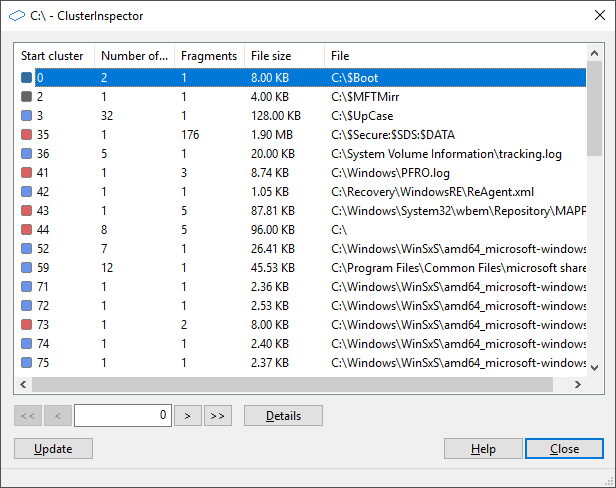
Task: Click the blue icon beside cluster 3
Action: (x=26, y=116)
